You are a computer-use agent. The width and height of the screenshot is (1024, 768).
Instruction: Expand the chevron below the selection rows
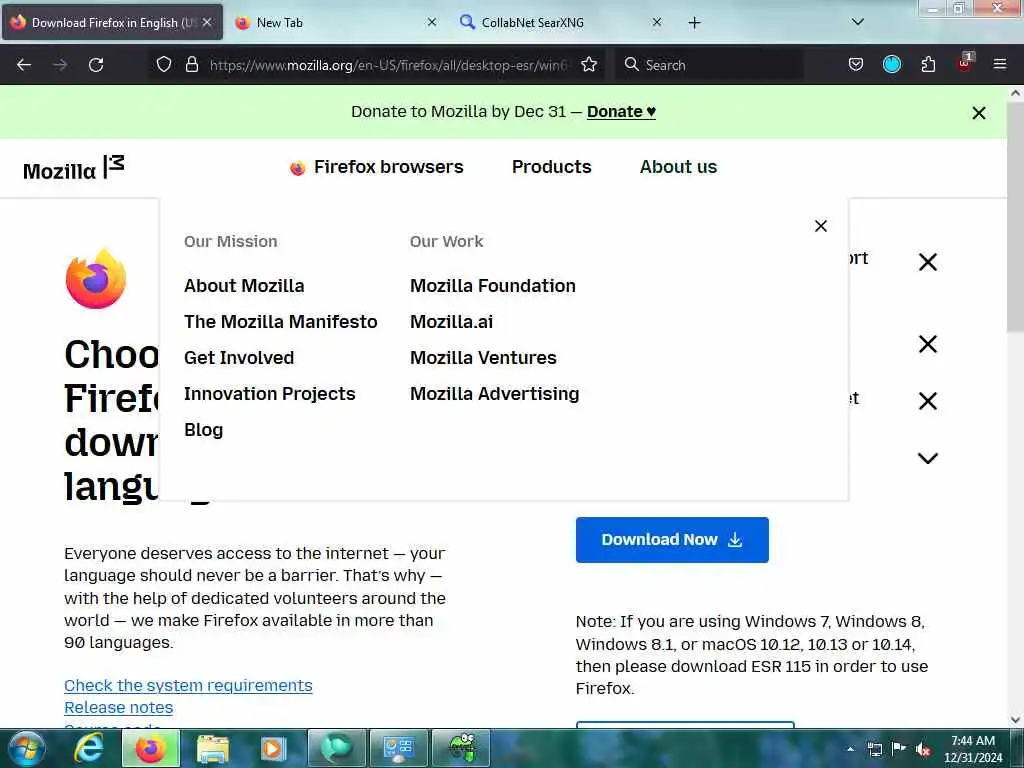927,458
